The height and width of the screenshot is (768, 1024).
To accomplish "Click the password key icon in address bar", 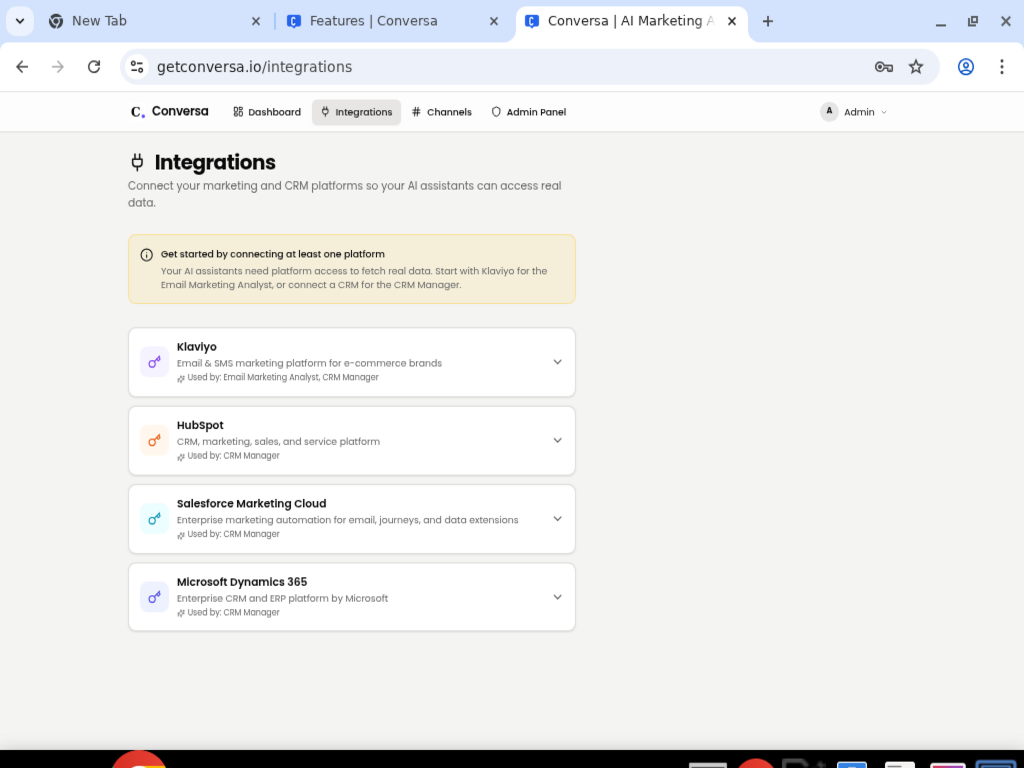I will click(x=884, y=67).
